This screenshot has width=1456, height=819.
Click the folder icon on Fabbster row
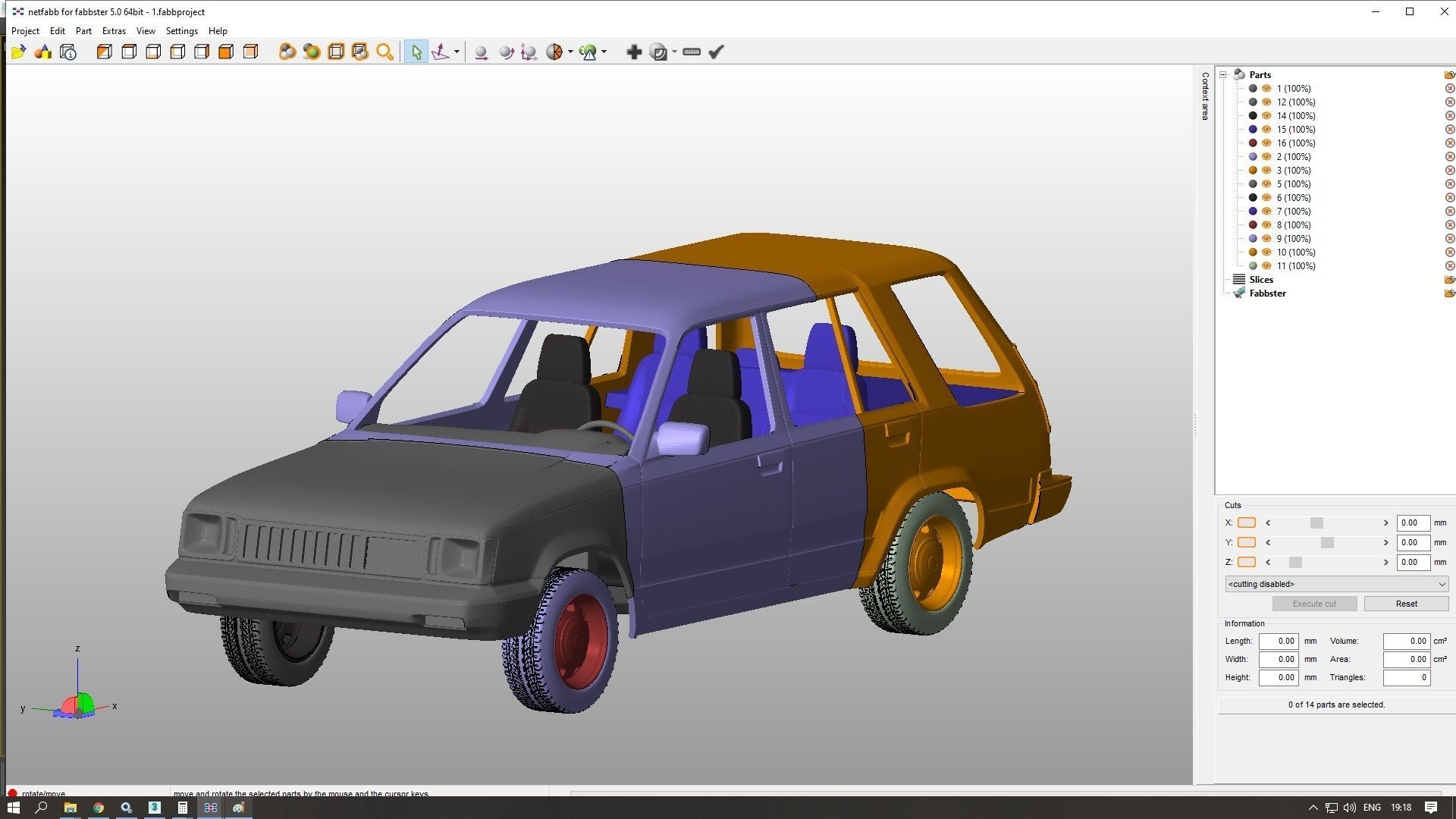(x=1449, y=293)
